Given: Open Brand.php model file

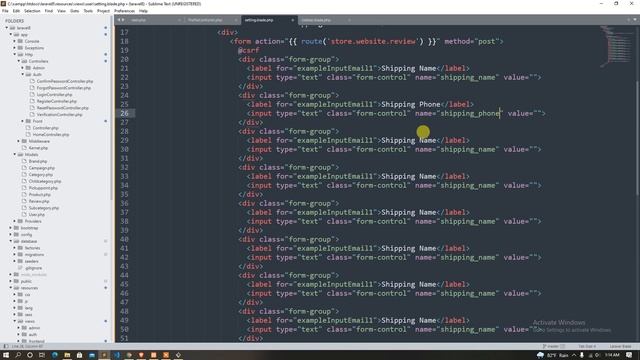Looking at the screenshot, I should point(38,161).
